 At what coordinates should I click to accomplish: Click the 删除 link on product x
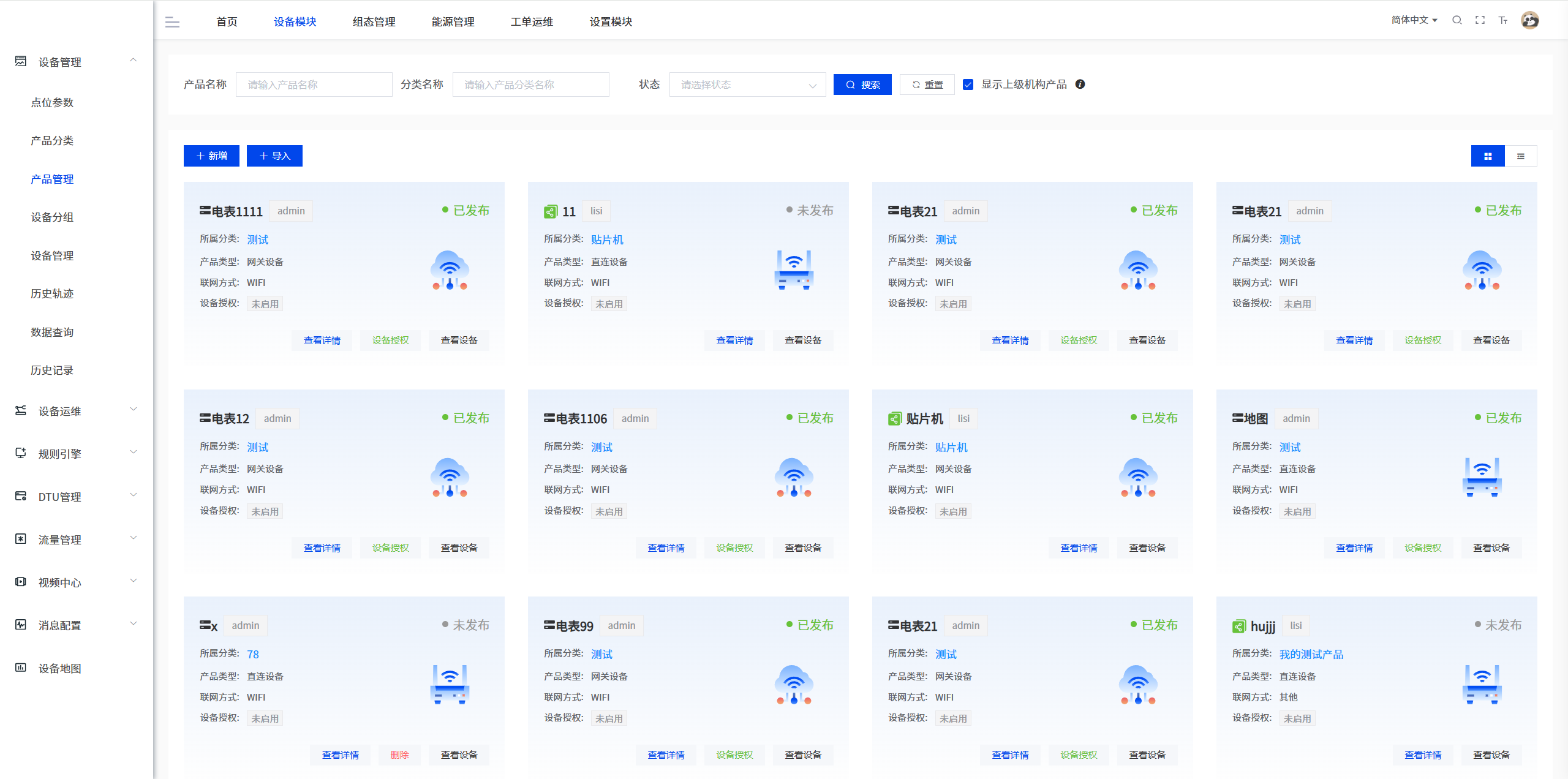pyautogui.click(x=399, y=755)
